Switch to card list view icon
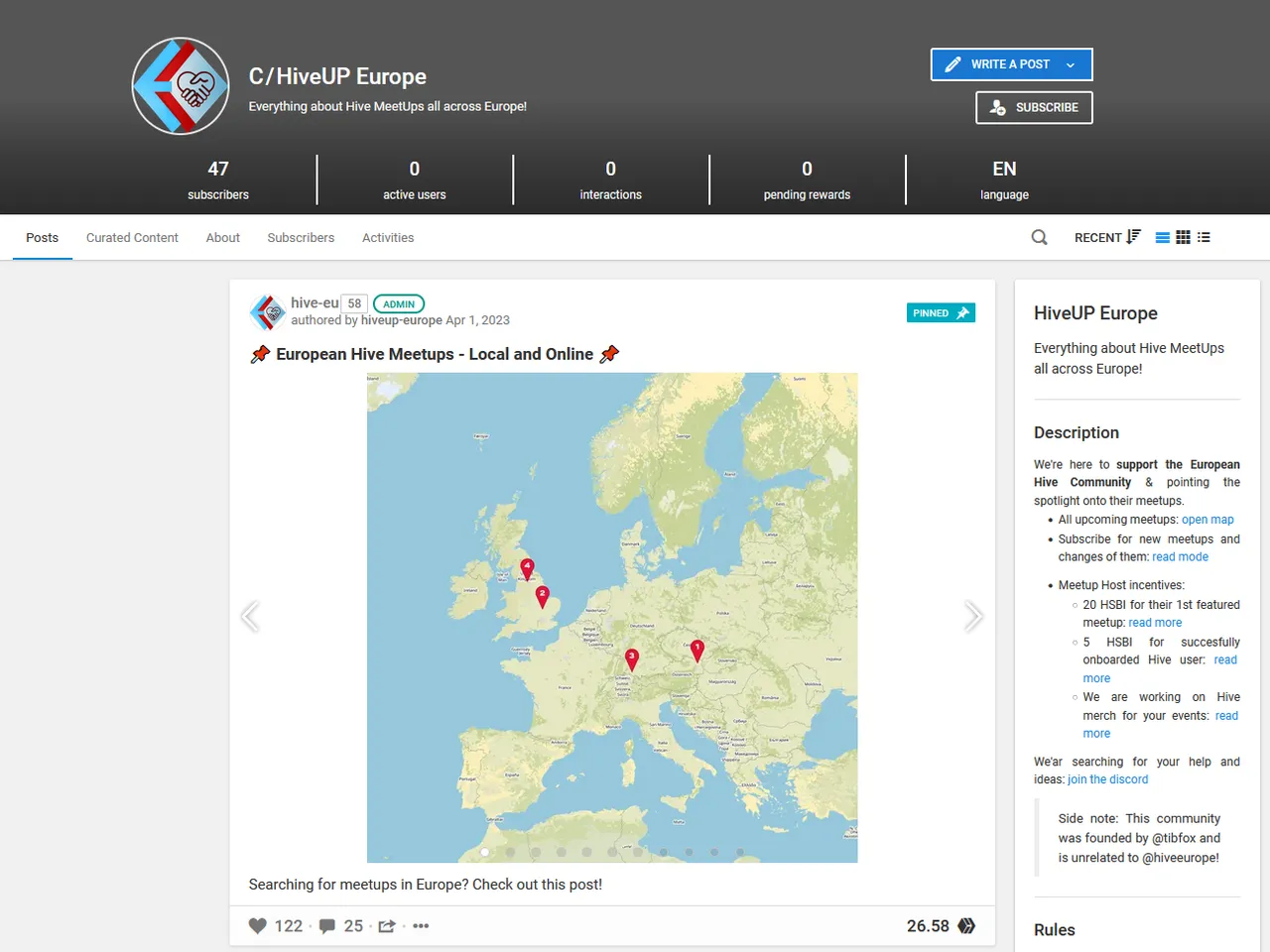This screenshot has height=952, width=1270. [x=1162, y=238]
